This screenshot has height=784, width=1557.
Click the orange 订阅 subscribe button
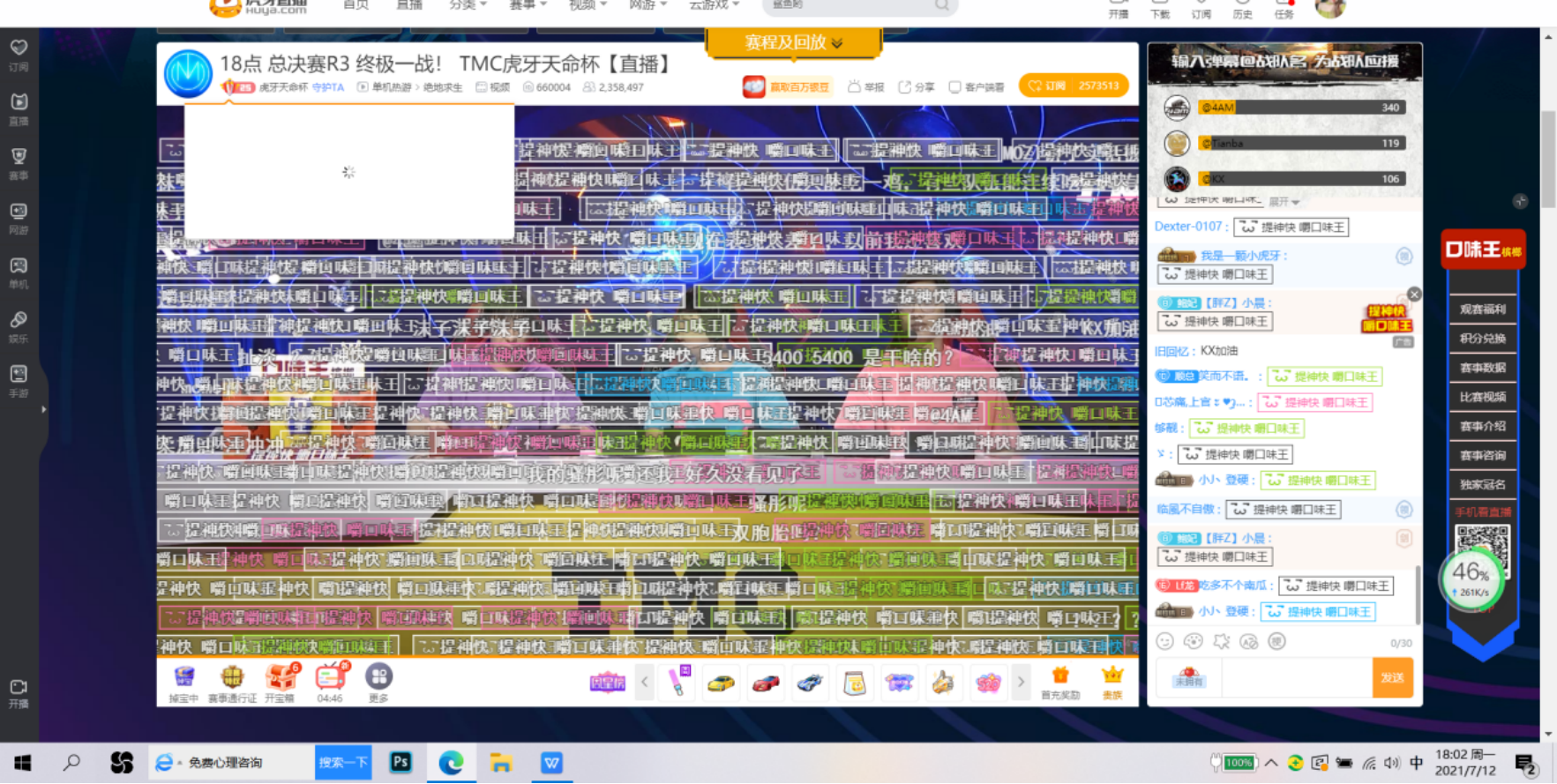tap(1074, 86)
